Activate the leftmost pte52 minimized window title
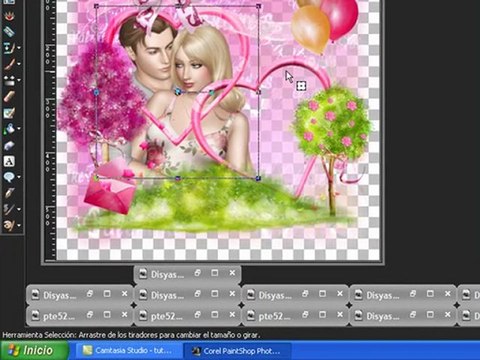 59,316
